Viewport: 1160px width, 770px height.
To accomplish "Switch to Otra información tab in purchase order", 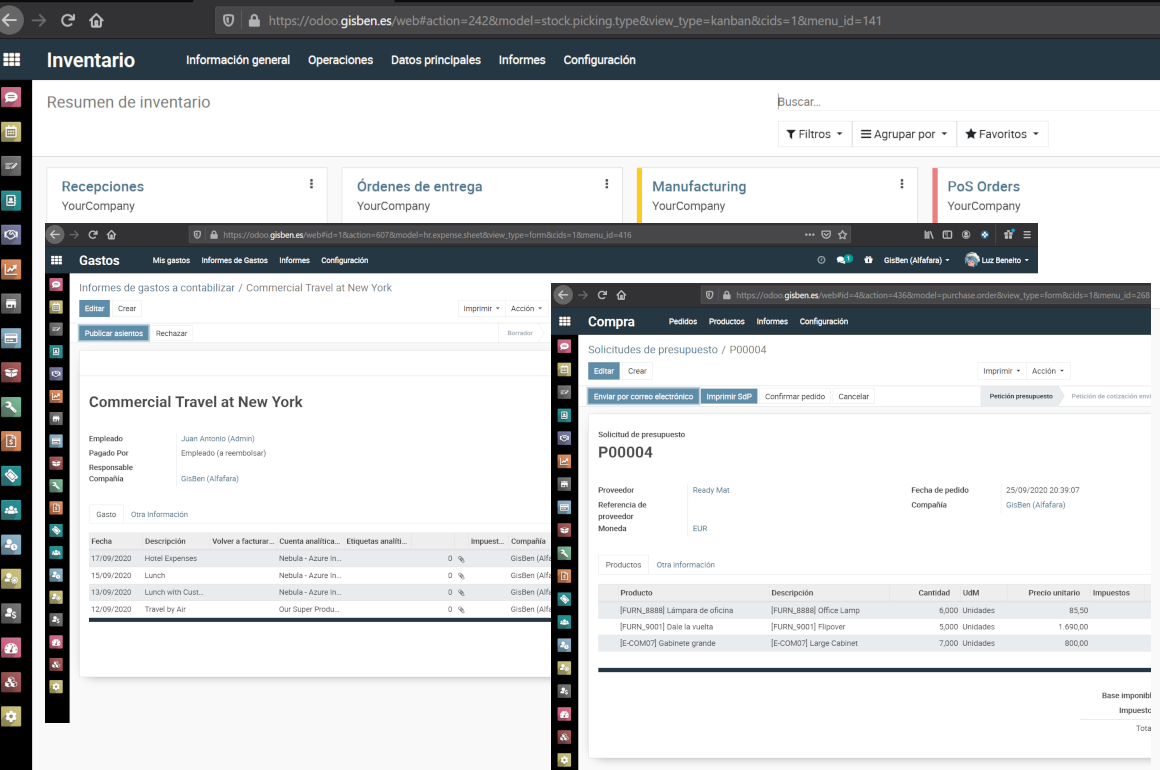I will [x=685, y=565].
